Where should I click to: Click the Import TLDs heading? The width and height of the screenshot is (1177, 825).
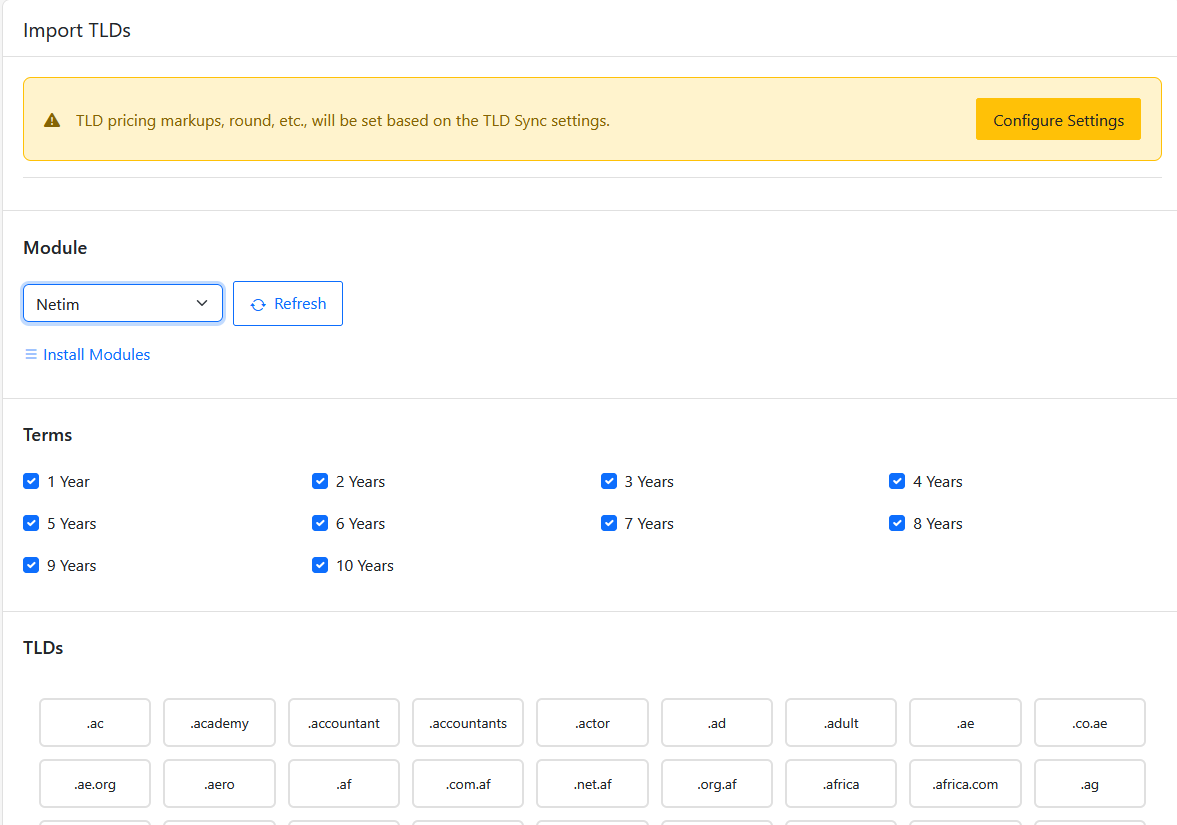(x=77, y=30)
